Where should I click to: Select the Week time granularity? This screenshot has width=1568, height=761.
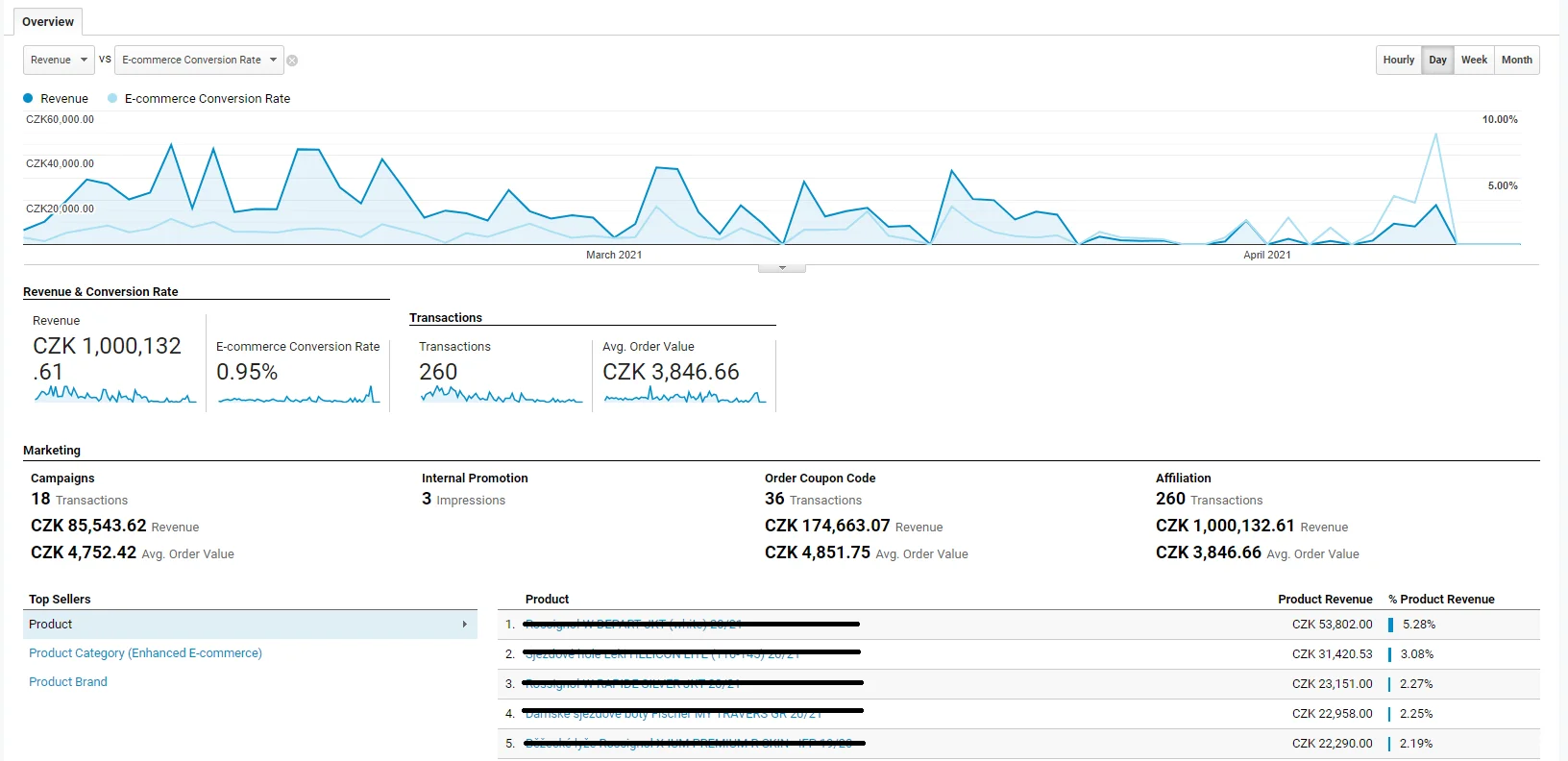pos(1474,60)
